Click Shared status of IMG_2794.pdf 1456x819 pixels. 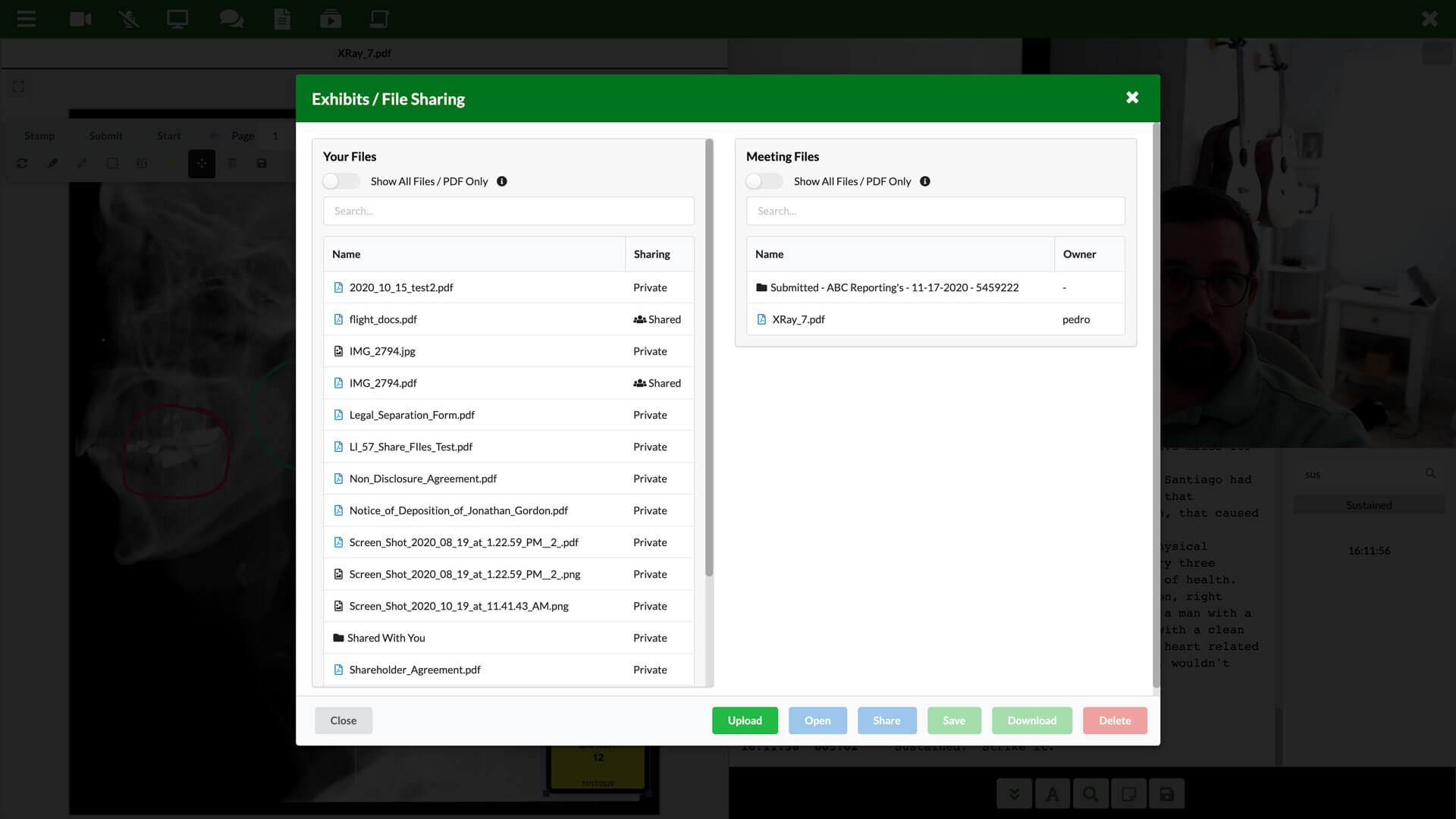pyautogui.click(x=657, y=383)
